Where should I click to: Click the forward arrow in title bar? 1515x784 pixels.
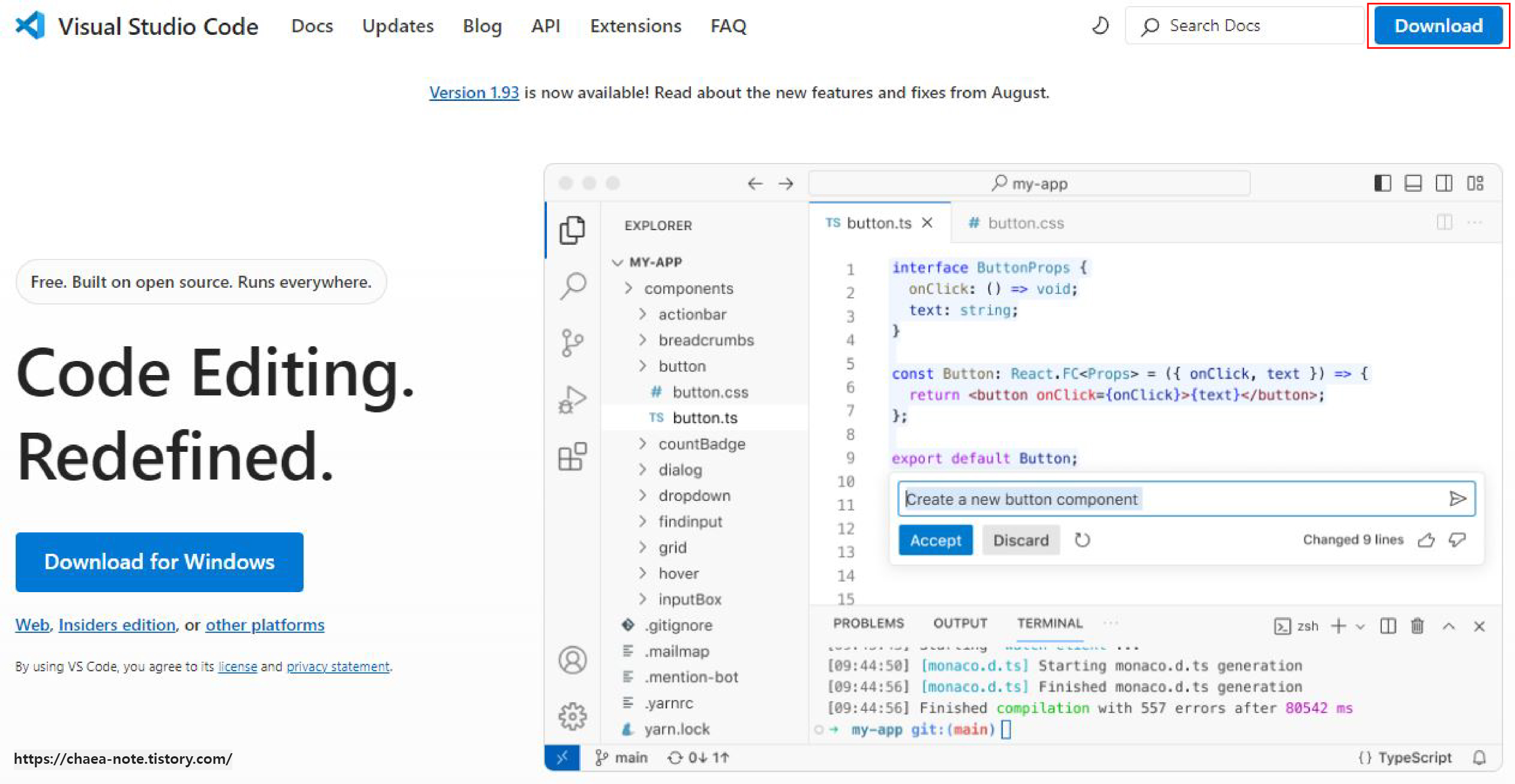point(786,184)
